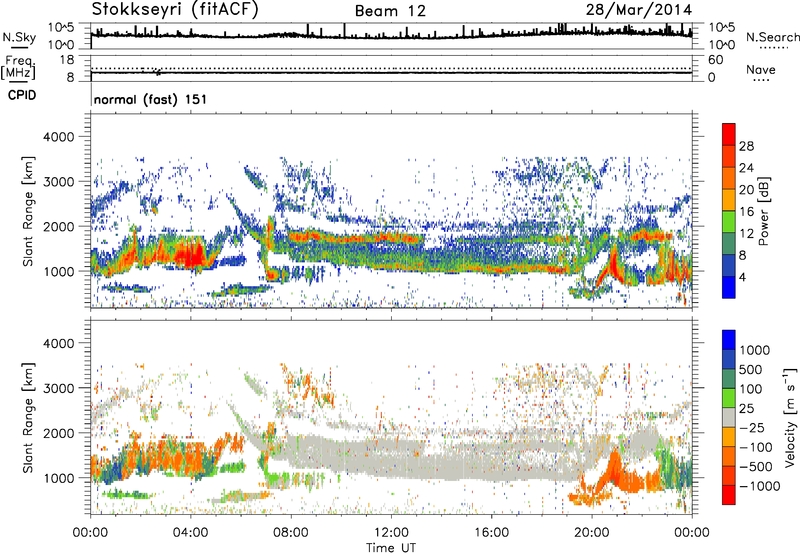Screen dimensions: 800x554
Task: Click the sky noise trace panel
Action: pyautogui.click(x=391, y=36)
